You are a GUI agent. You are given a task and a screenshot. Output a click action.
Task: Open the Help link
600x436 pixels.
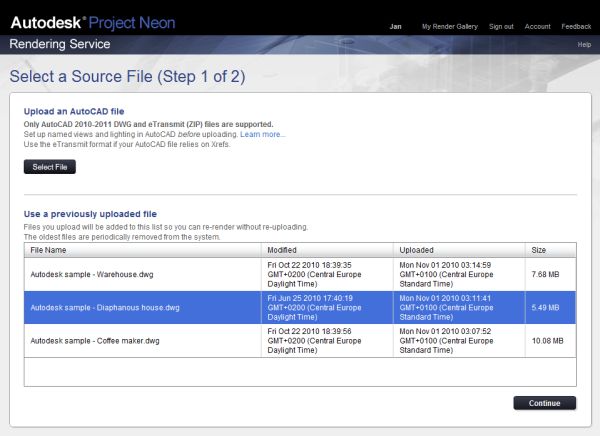(x=584, y=45)
